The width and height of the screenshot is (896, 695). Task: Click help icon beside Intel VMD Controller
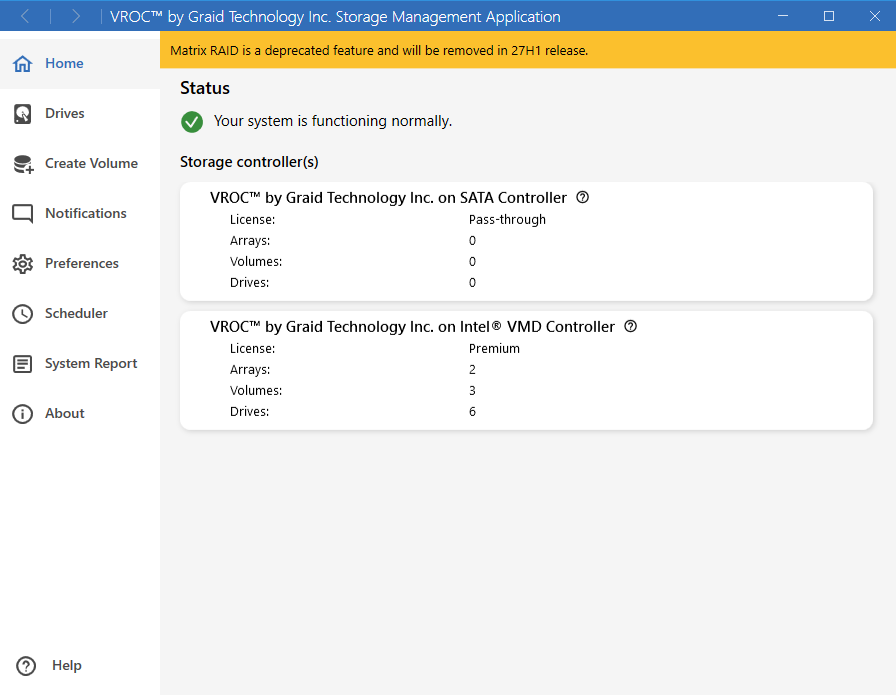(630, 326)
